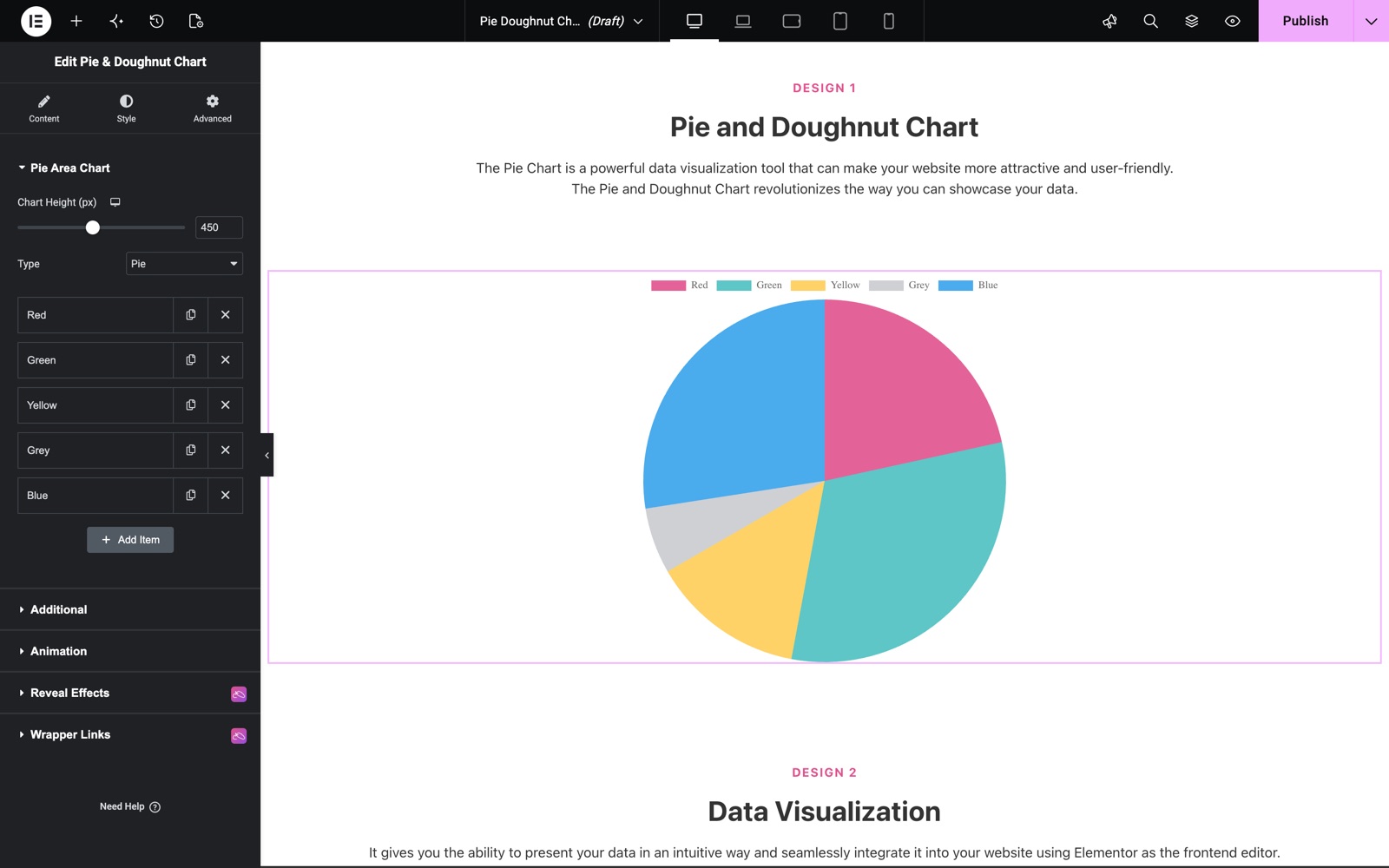Duplicate the Grey item

coord(191,450)
